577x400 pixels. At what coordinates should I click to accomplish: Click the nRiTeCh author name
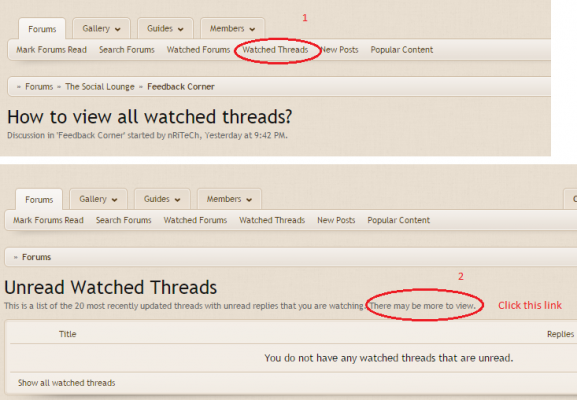pyautogui.click(x=183, y=135)
